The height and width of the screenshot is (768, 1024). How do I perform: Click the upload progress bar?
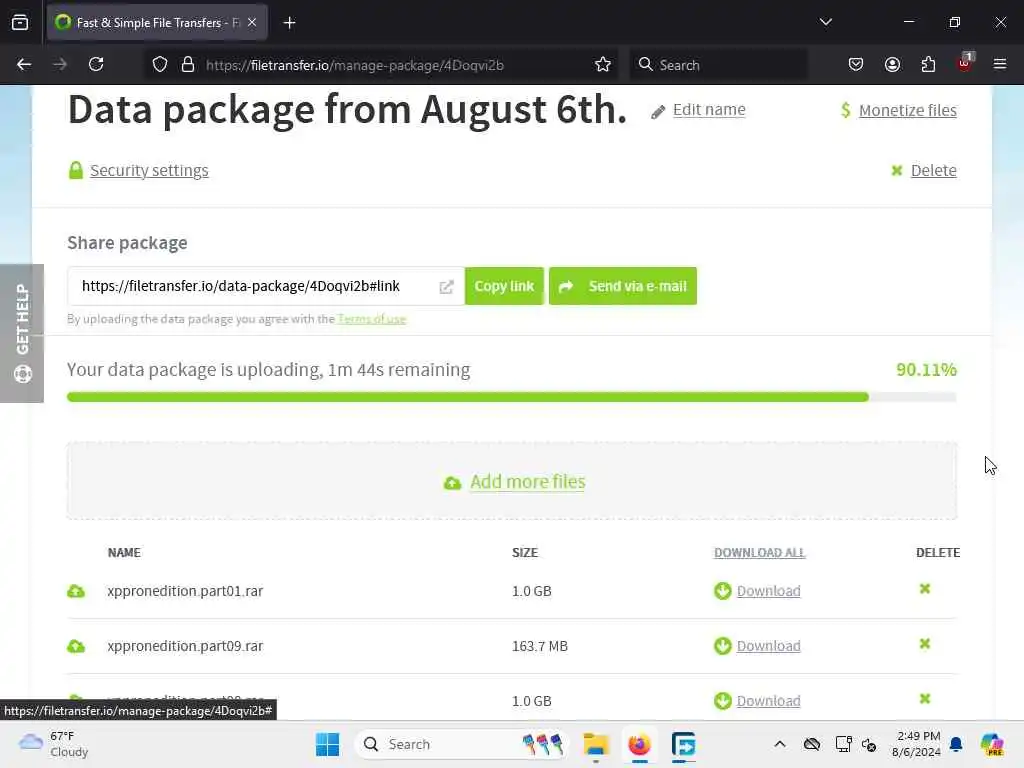511,397
